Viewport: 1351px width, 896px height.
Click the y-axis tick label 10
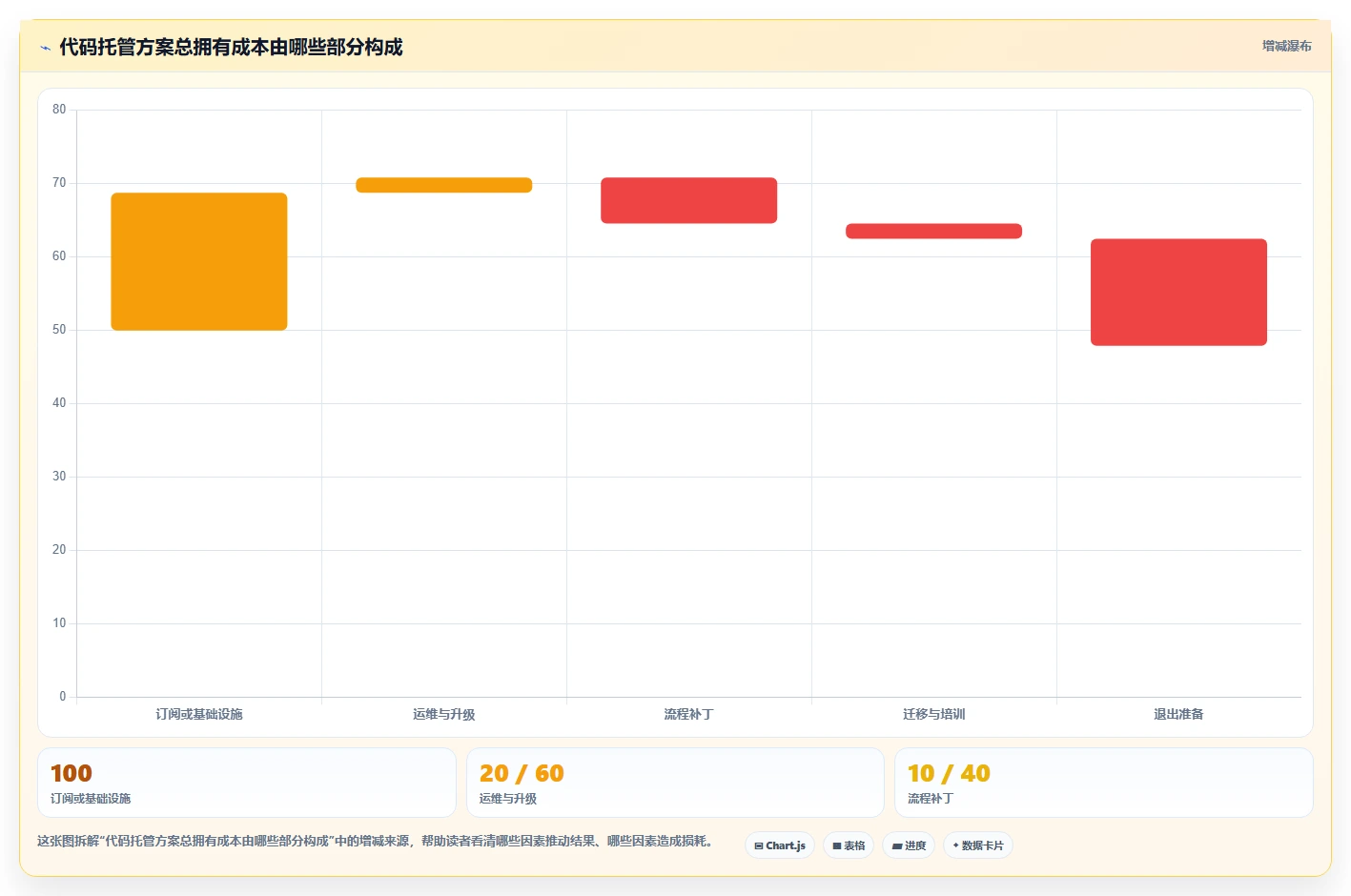[x=59, y=623]
